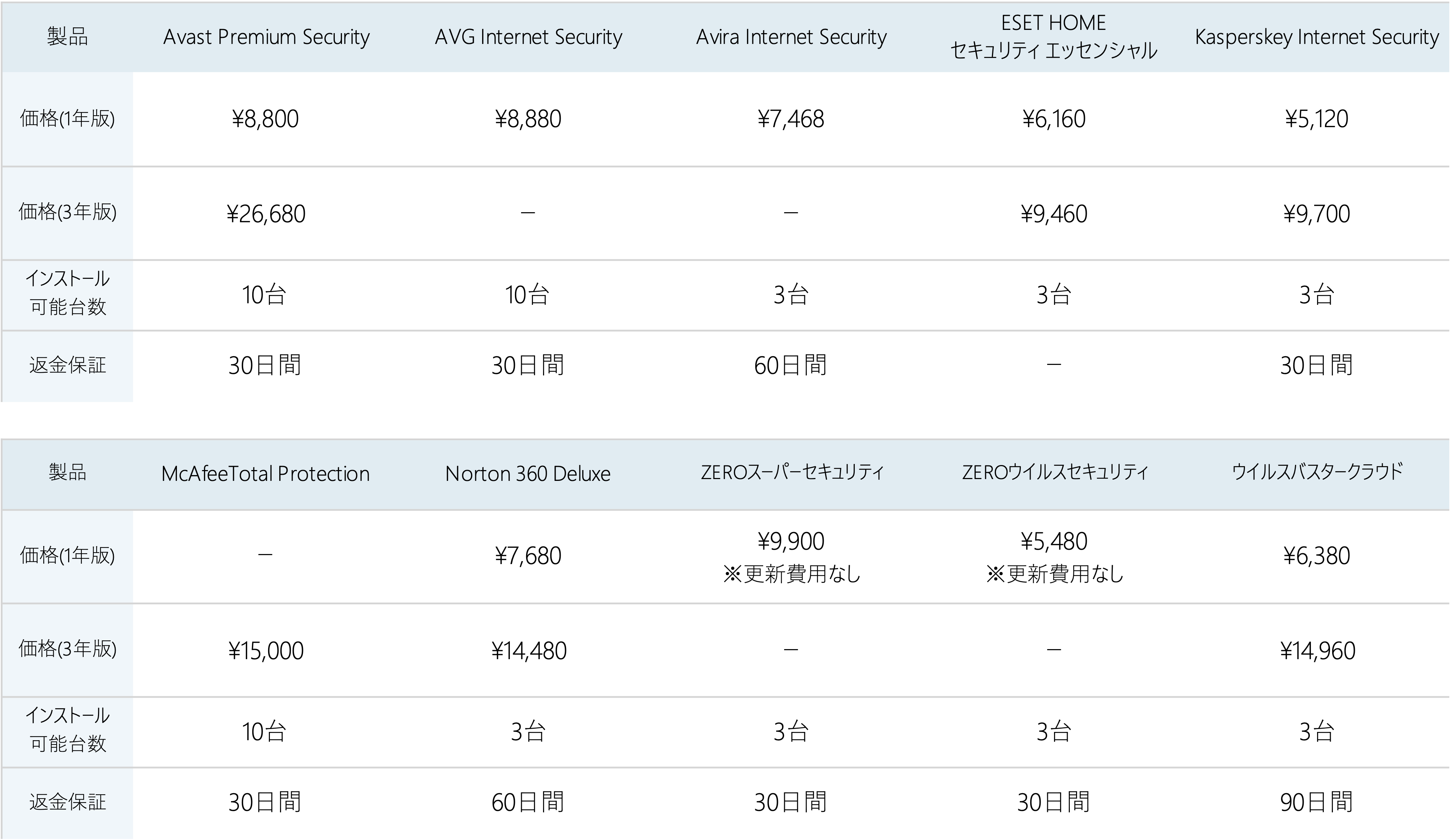This screenshot has width=1450, height=840.
Task: Click the ¥5,120 Kasperskey price
Action: click(1317, 119)
